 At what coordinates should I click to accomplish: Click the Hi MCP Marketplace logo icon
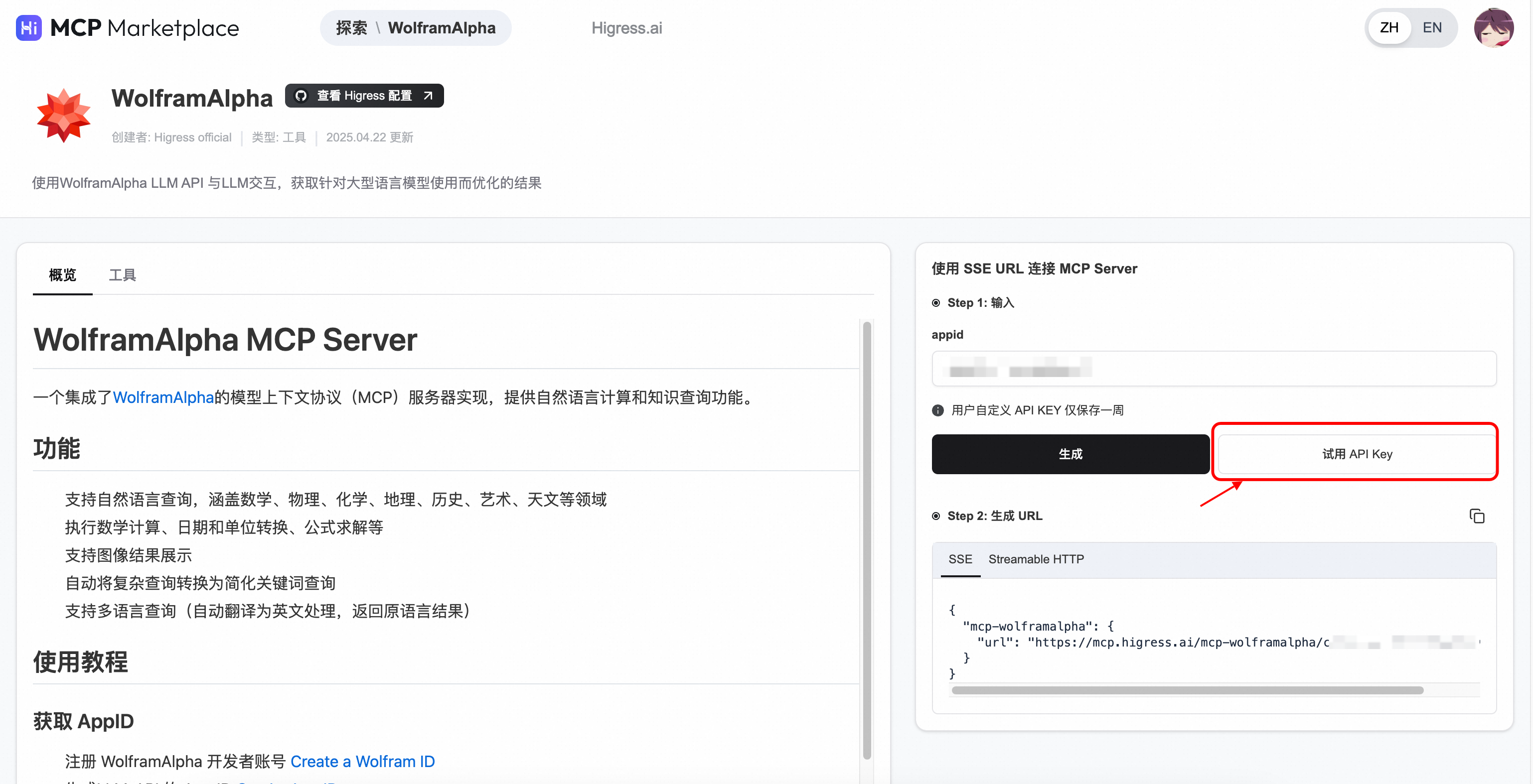(x=28, y=28)
